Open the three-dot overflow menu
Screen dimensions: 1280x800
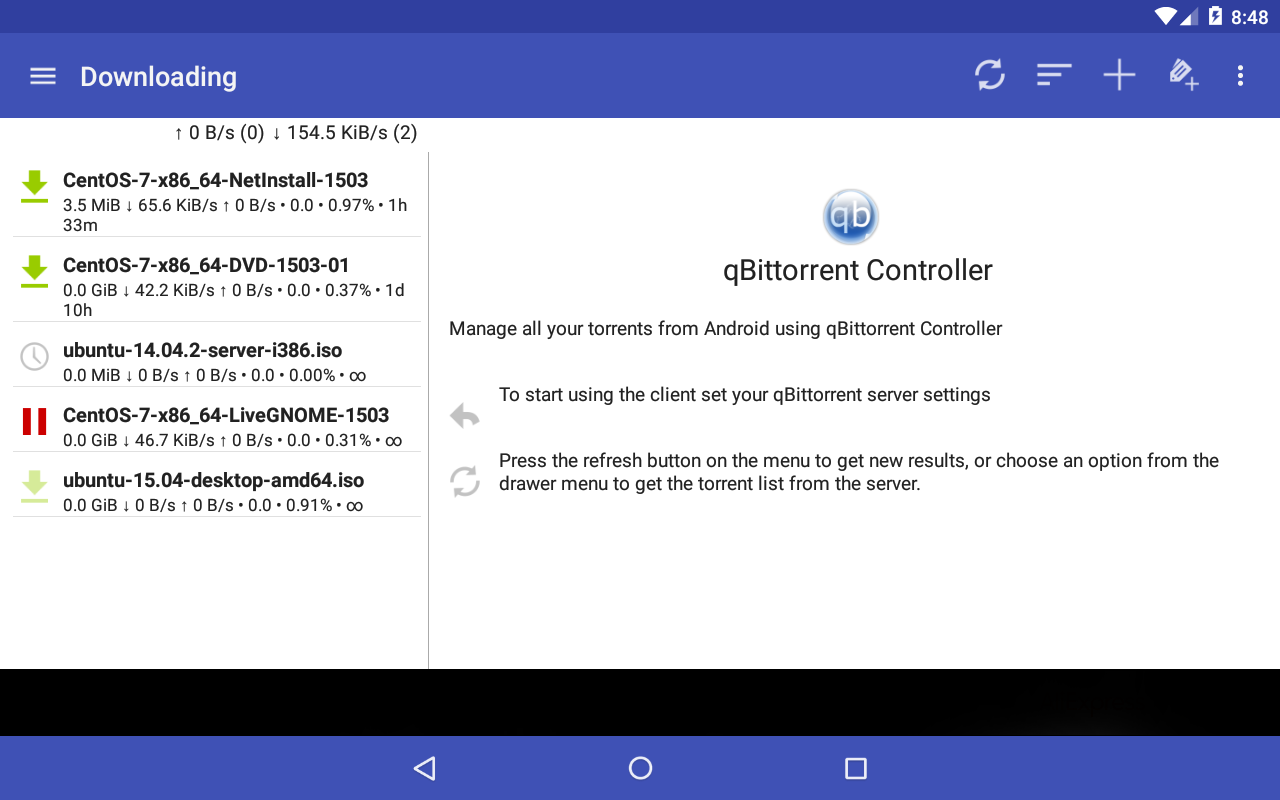point(1240,75)
